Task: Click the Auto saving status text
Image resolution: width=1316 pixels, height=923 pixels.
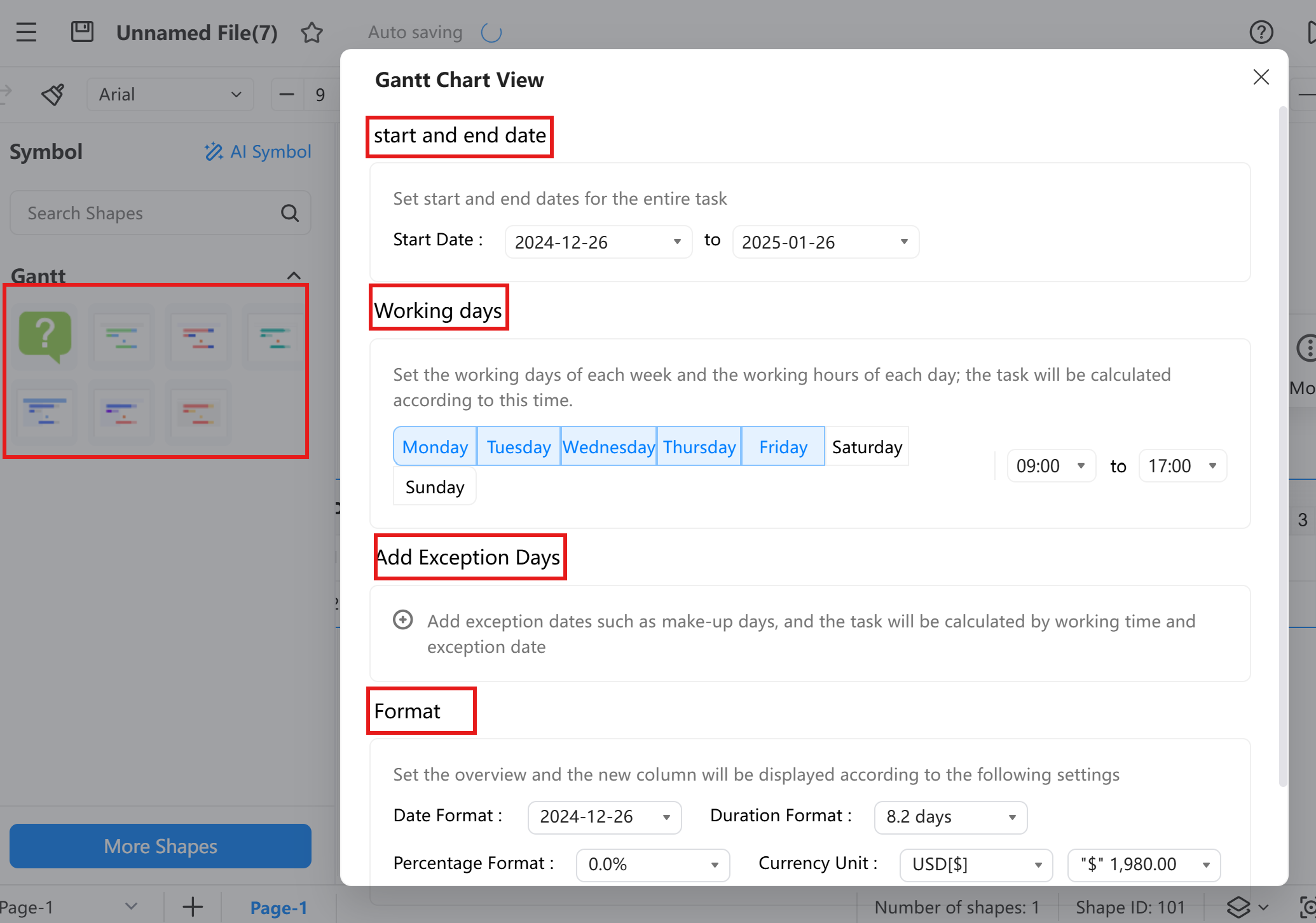Action: tap(415, 32)
